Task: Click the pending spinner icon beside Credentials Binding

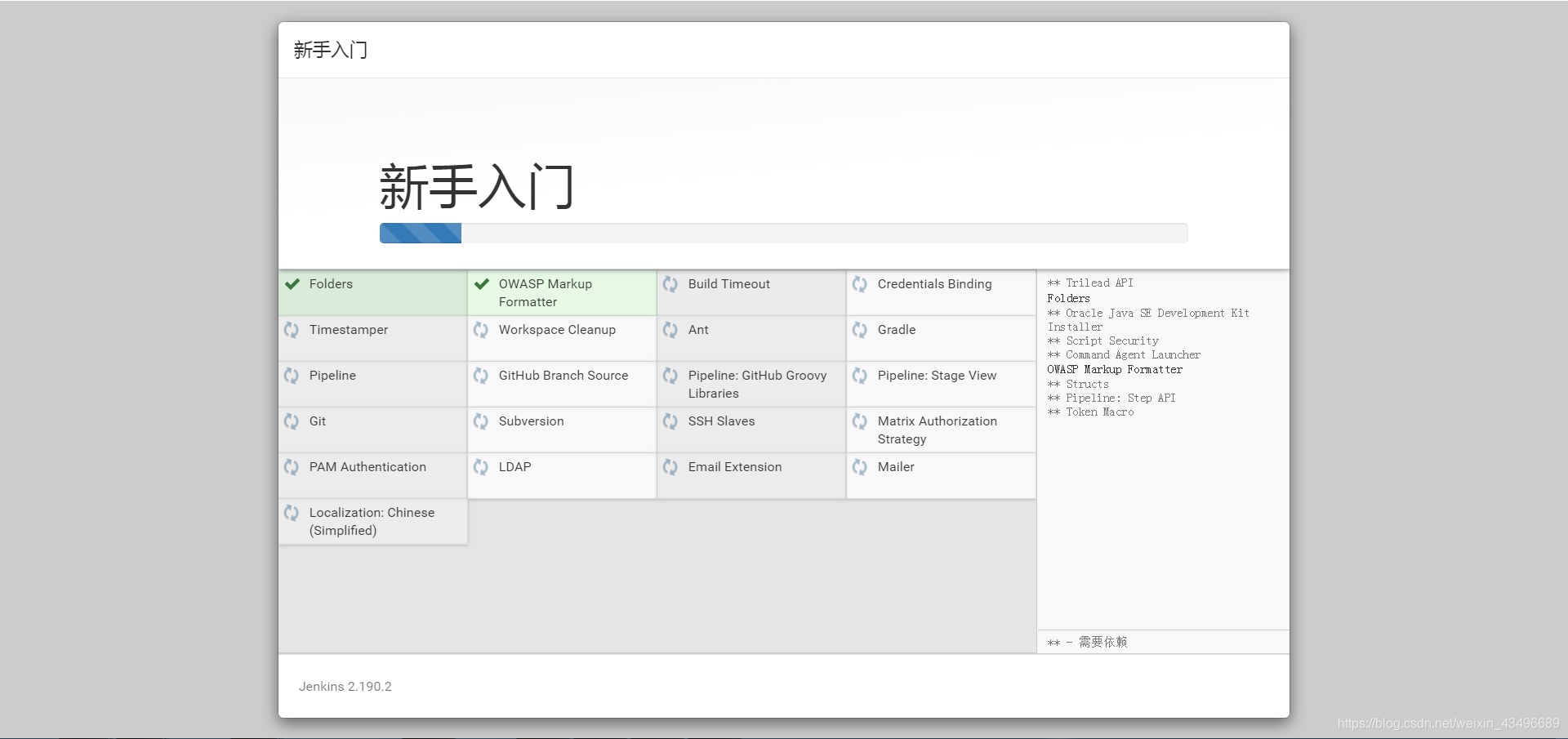Action: [860, 284]
